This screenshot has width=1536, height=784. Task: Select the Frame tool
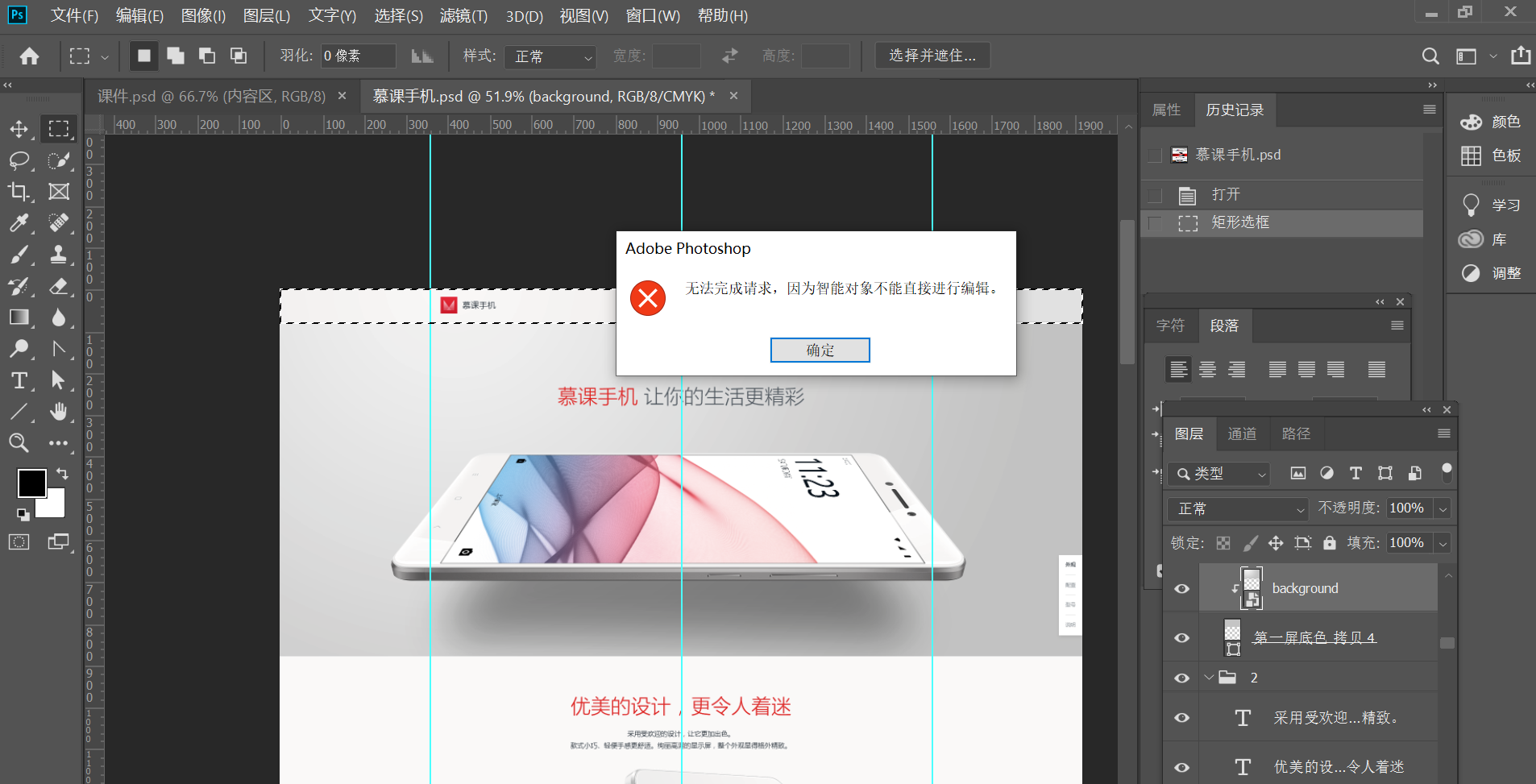[58, 192]
